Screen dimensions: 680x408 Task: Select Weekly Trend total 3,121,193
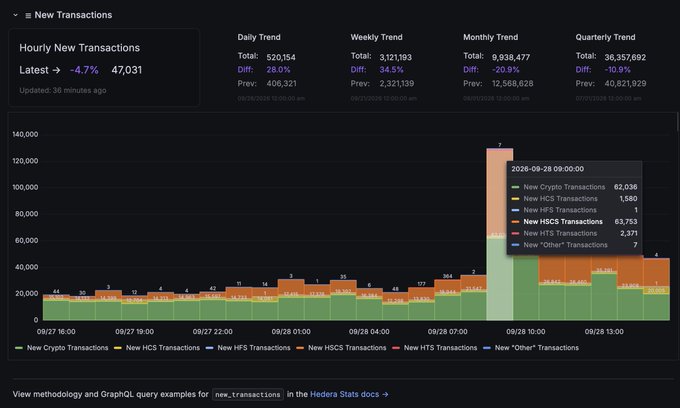tap(396, 57)
